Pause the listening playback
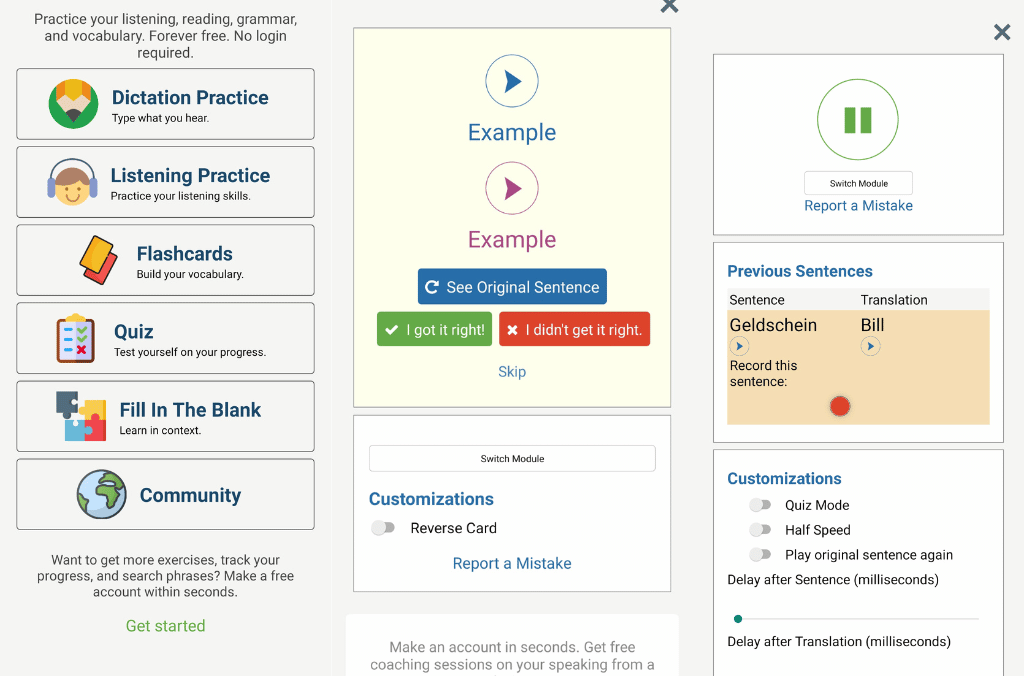 858,120
